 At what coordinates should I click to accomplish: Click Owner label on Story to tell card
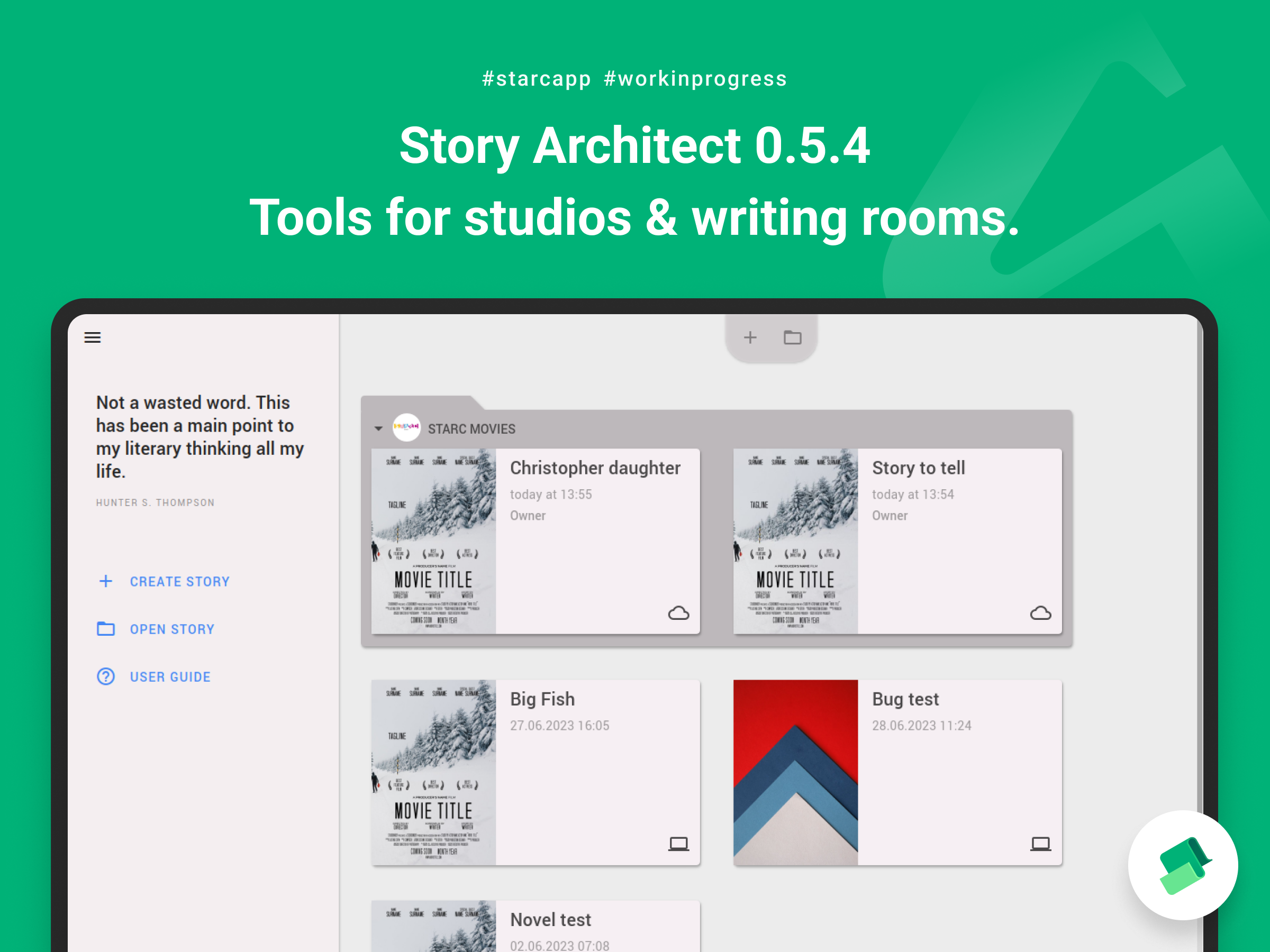click(x=890, y=515)
